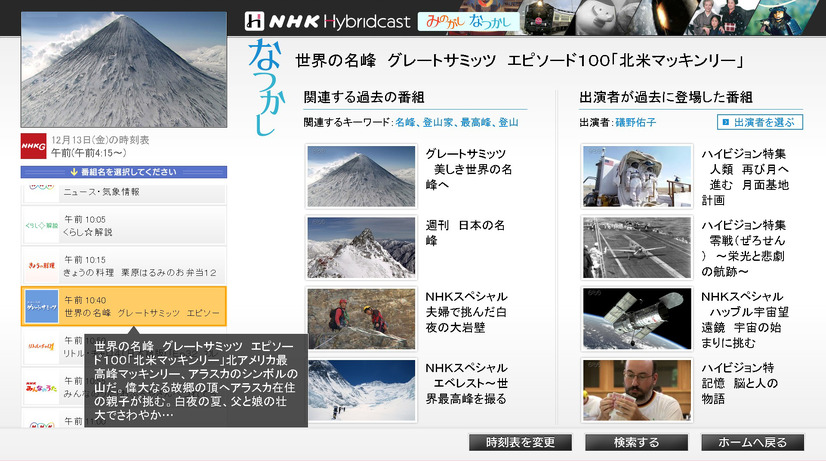
Task: Click the large mountain preview video
Action: (124, 70)
